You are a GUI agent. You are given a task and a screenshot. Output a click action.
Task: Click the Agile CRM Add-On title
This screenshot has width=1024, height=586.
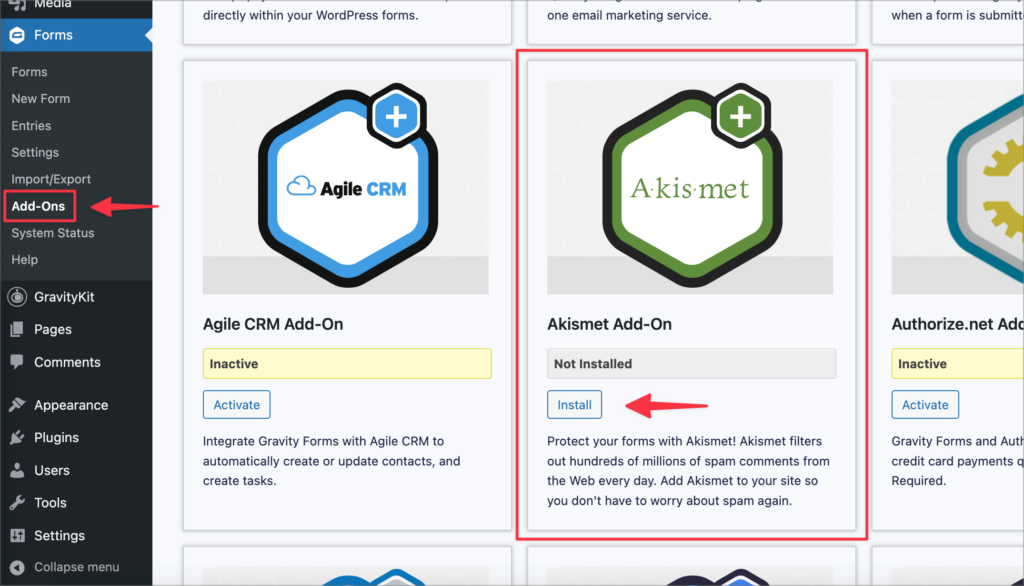[x=273, y=324]
